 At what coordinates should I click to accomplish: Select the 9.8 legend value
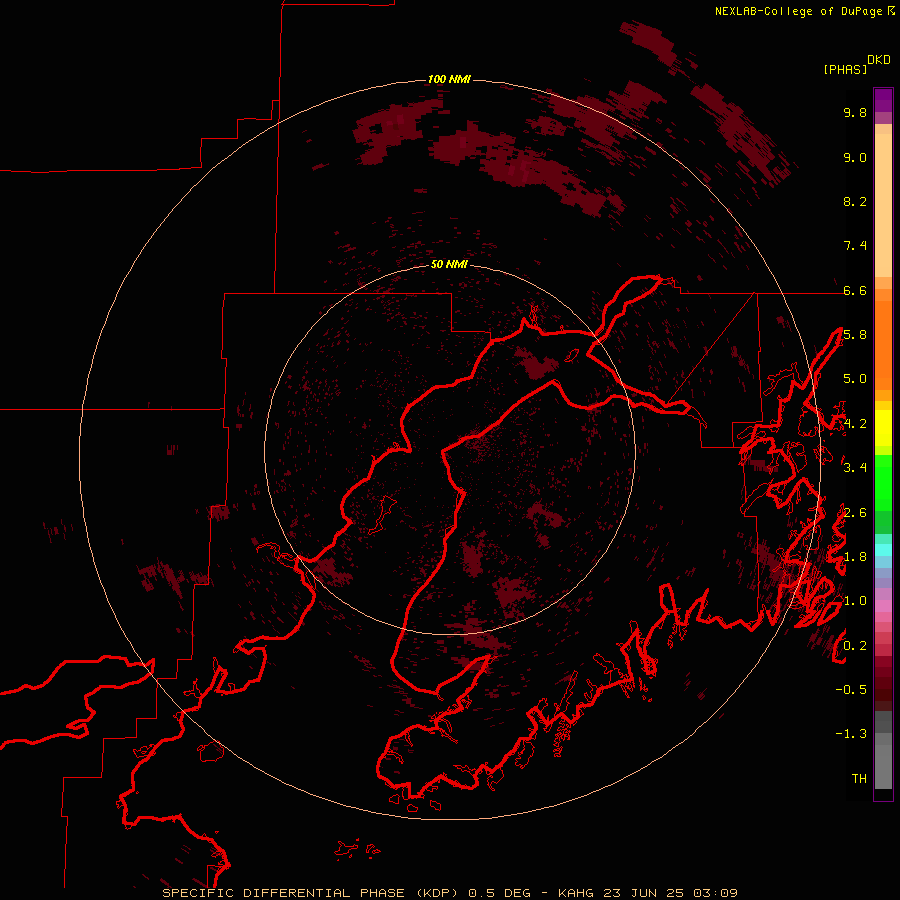click(x=855, y=112)
